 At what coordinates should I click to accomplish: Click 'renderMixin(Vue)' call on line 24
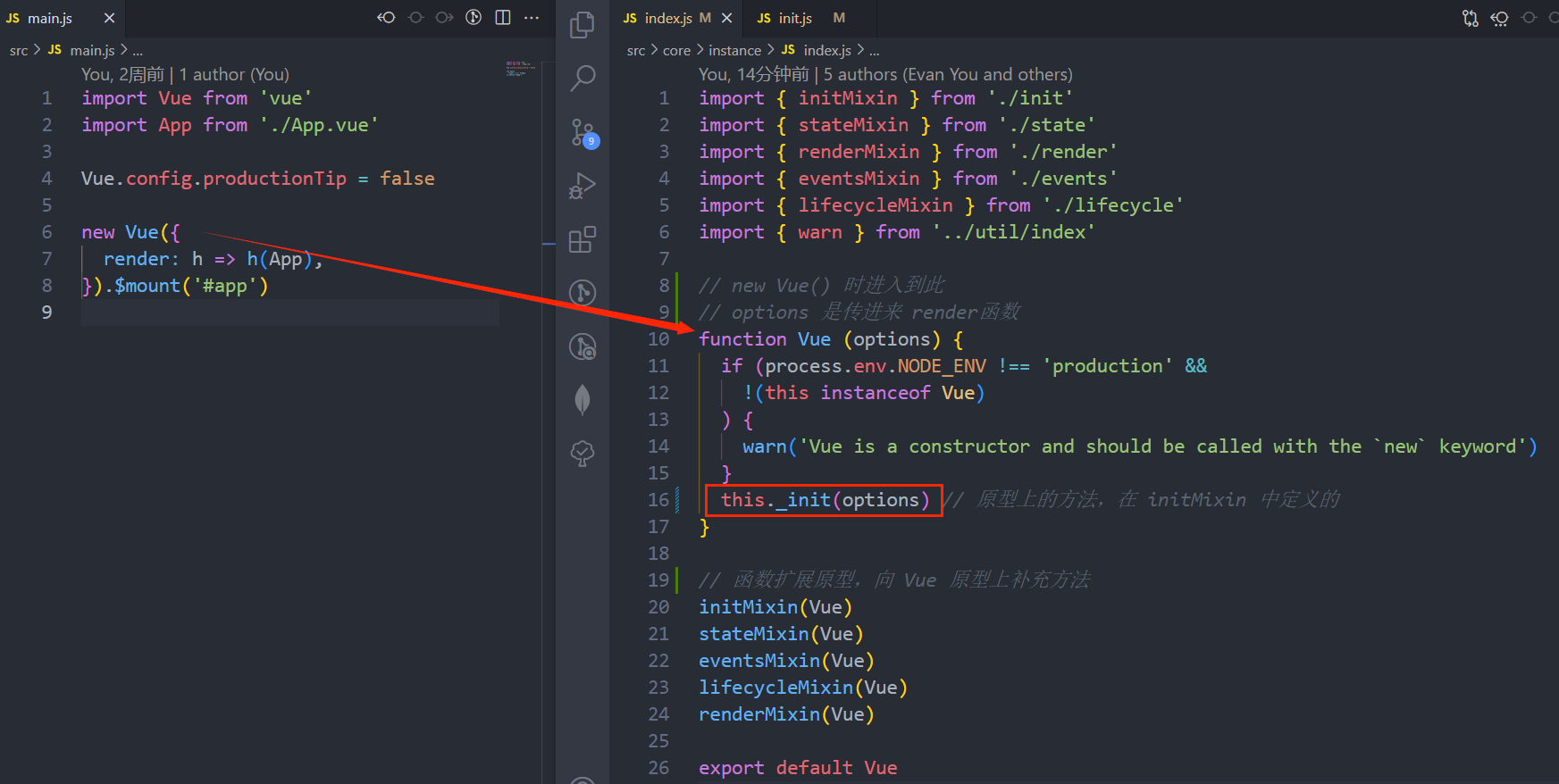[x=786, y=714]
